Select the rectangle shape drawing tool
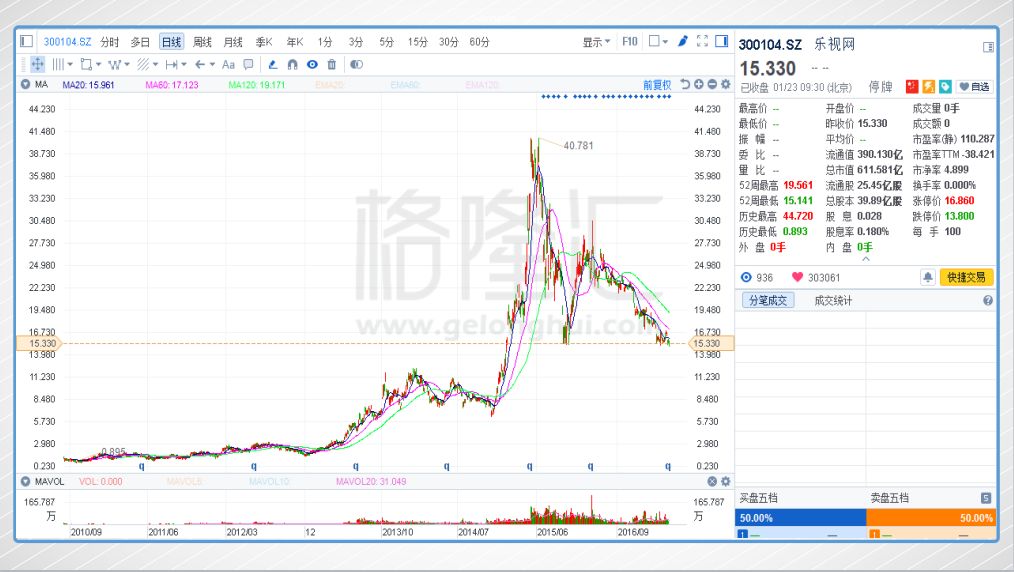 [x=86, y=64]
